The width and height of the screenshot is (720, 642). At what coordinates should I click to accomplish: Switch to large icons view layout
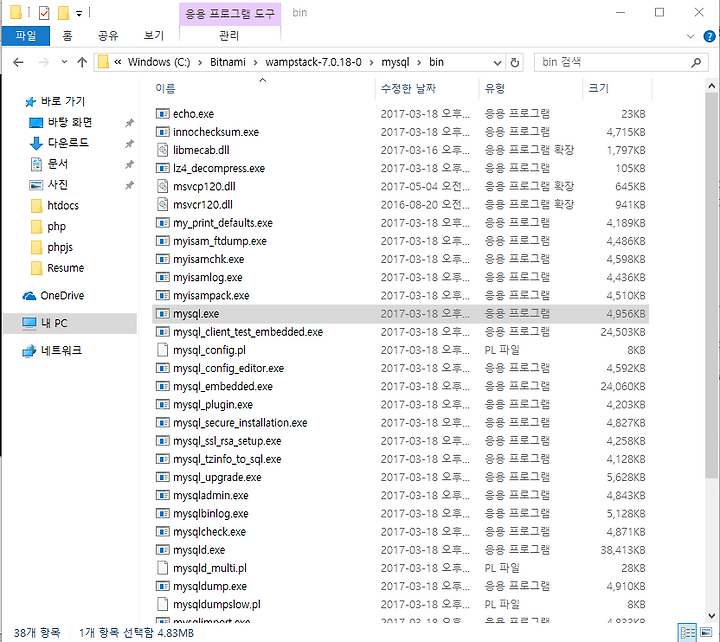[x=706, y=632]
